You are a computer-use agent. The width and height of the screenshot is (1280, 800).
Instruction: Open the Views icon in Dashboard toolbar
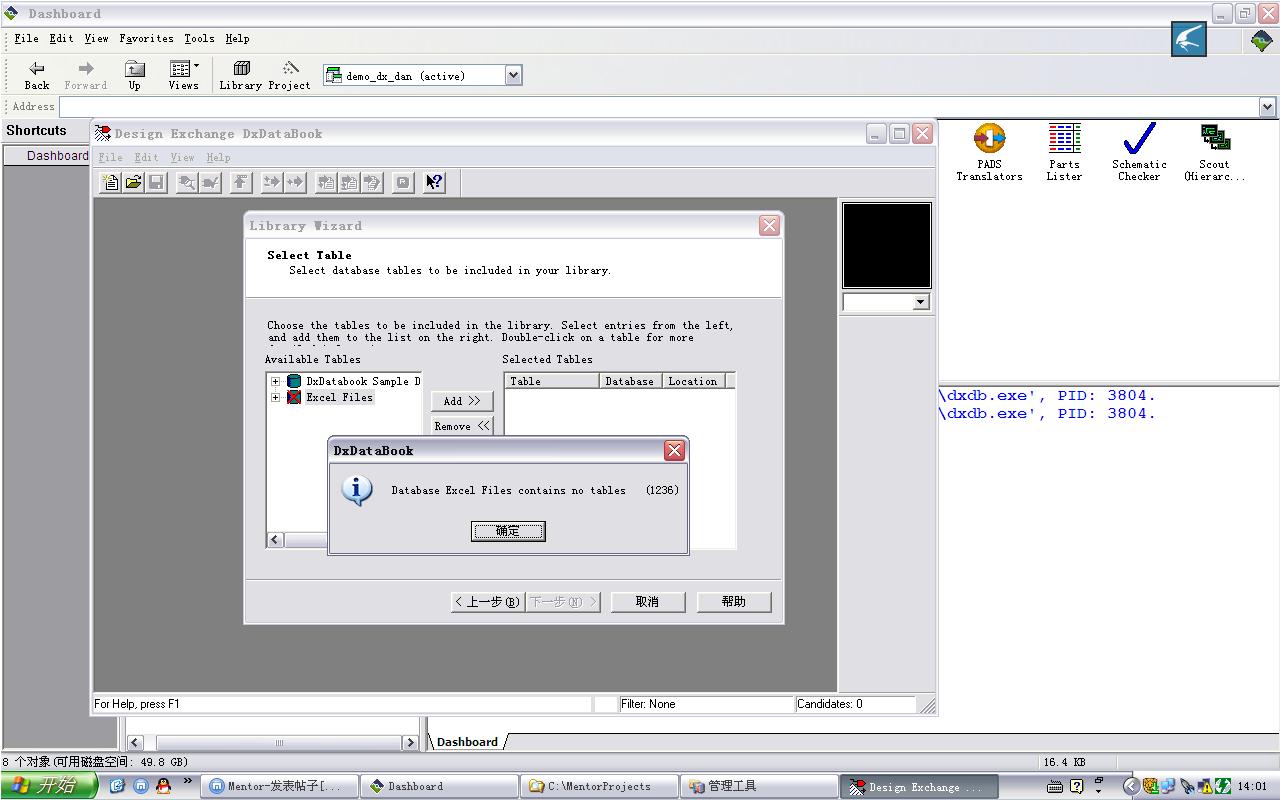click(180, 68)
